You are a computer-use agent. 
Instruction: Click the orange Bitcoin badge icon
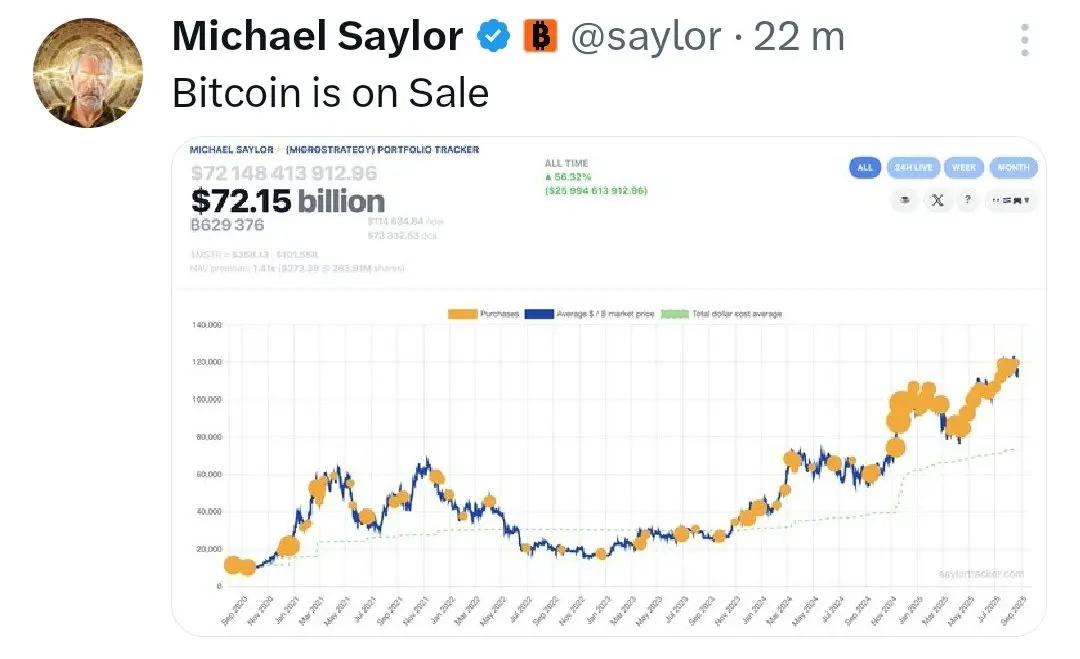coord(540,36)
